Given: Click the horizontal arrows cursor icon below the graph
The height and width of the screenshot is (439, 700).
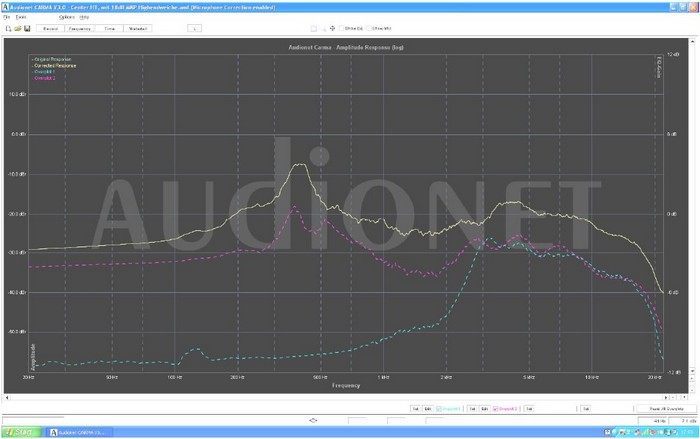Looking at the screenshot, I should [313, 420].
